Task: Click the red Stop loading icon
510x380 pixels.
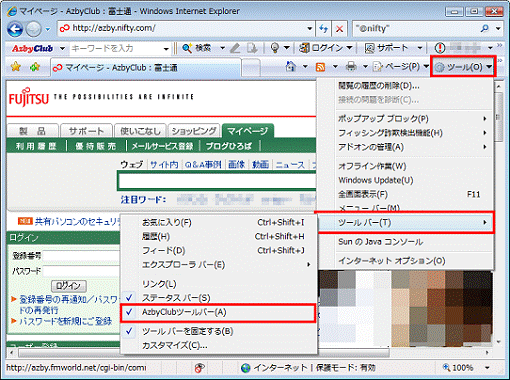Action: [339, 29]
